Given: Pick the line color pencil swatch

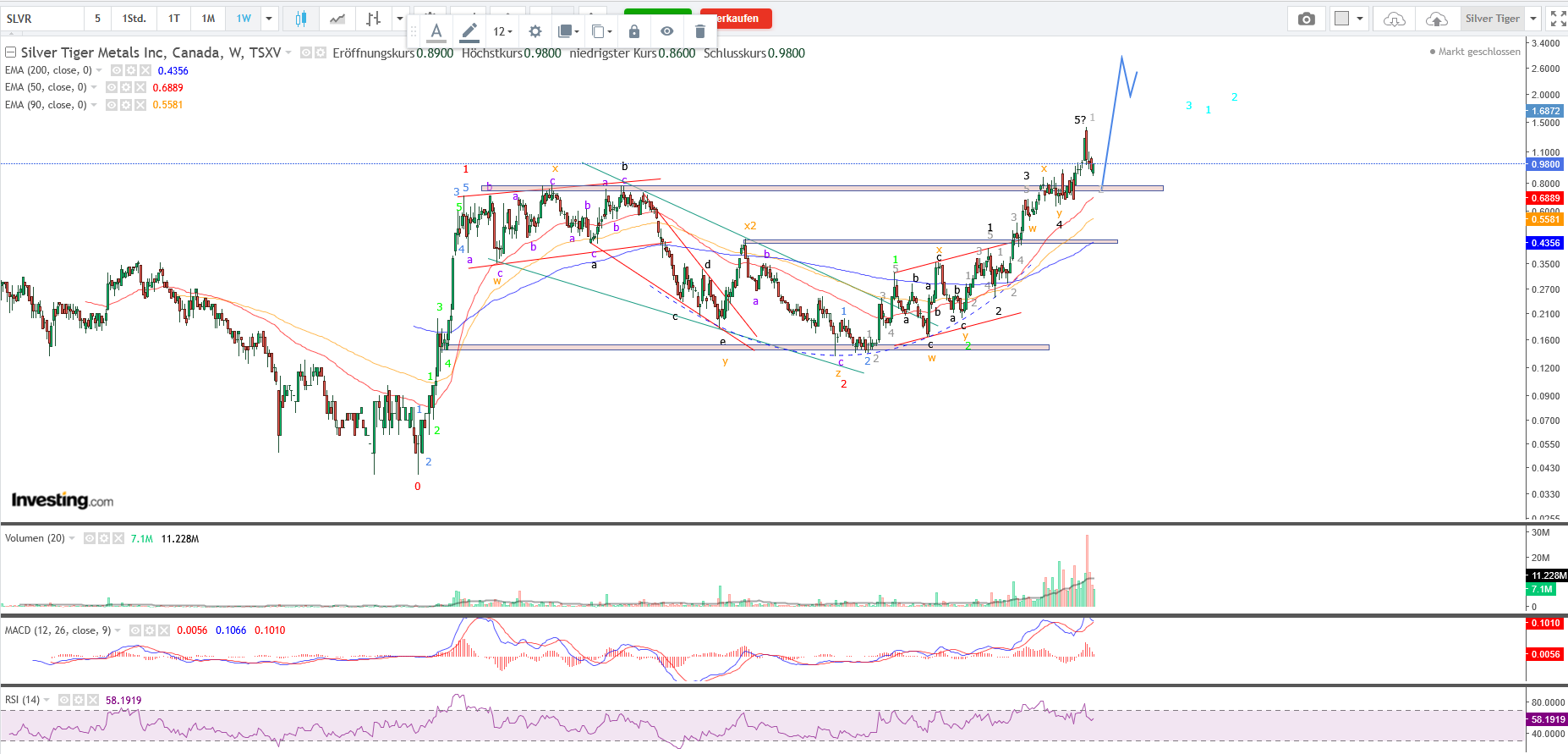Looking at the screenshot, I should (x=469, y=31).
